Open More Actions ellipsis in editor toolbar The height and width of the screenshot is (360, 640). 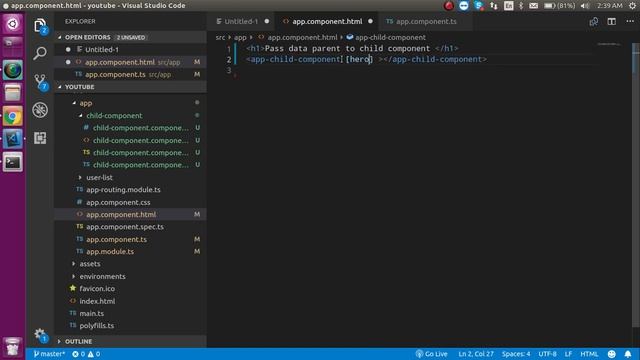[x=630, y=21]
